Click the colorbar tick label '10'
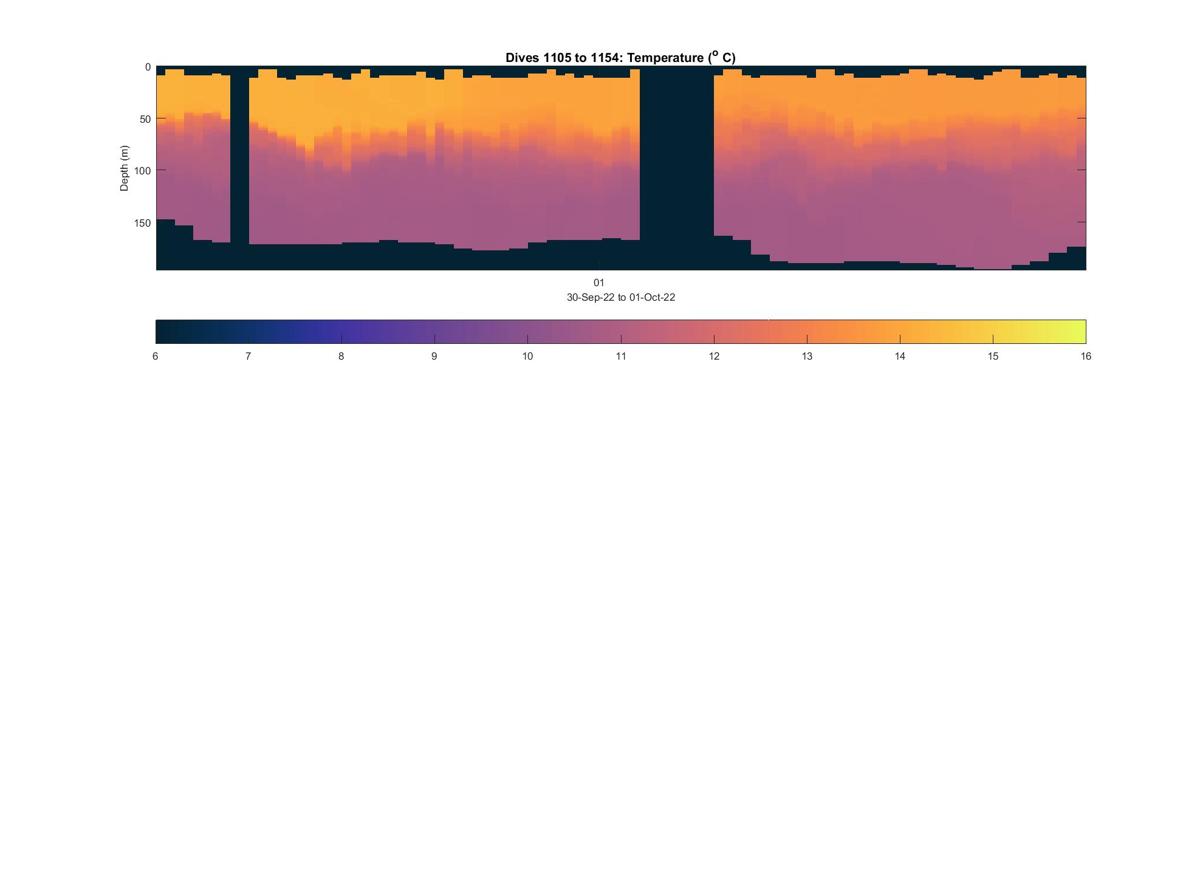1200x885 pixels. [x=527, y=356]
